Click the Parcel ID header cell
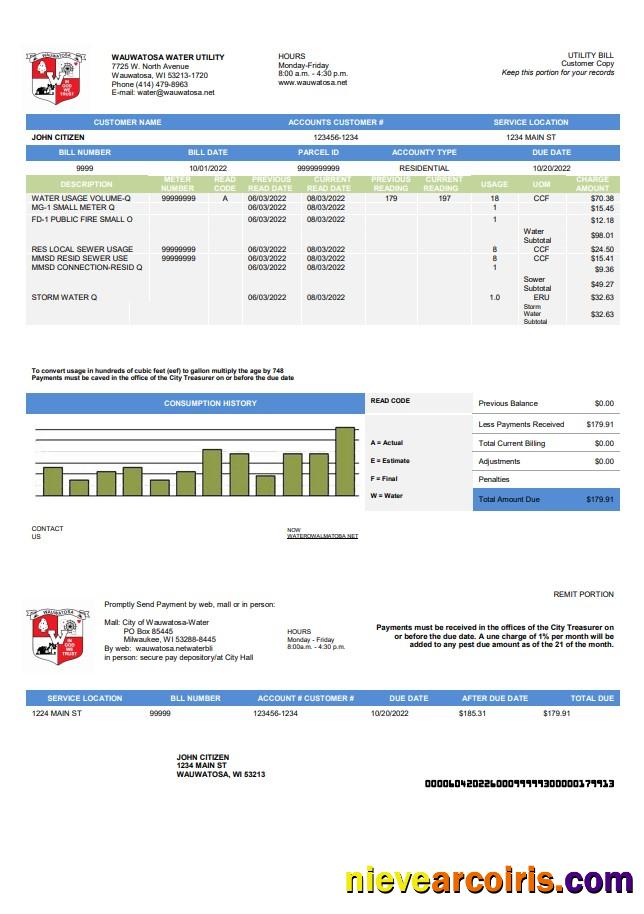This screenshot has height=914, width=644. [318, 153]
